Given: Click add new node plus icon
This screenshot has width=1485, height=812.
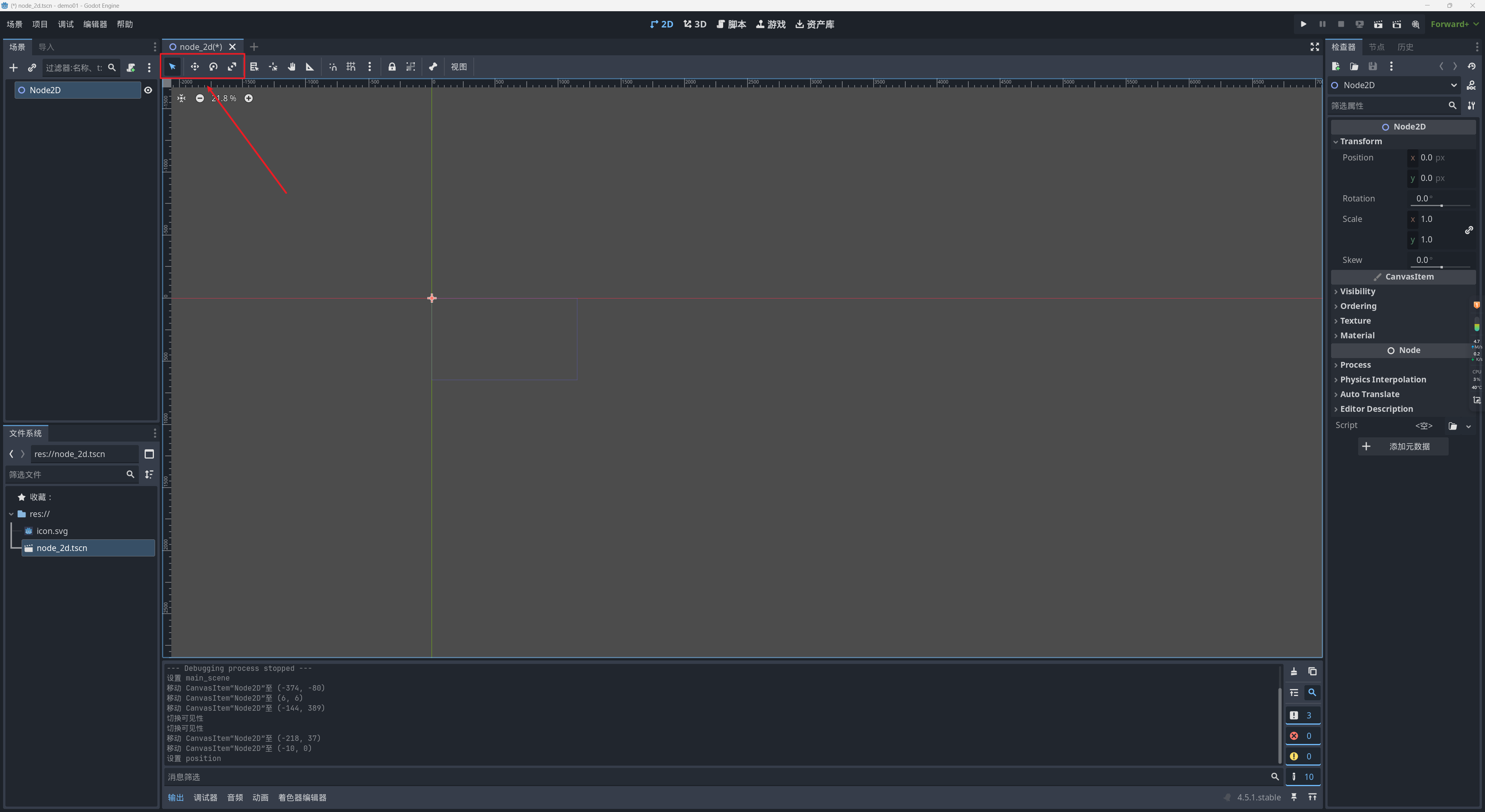Looking at the screenshot, I should coord(13,68).
